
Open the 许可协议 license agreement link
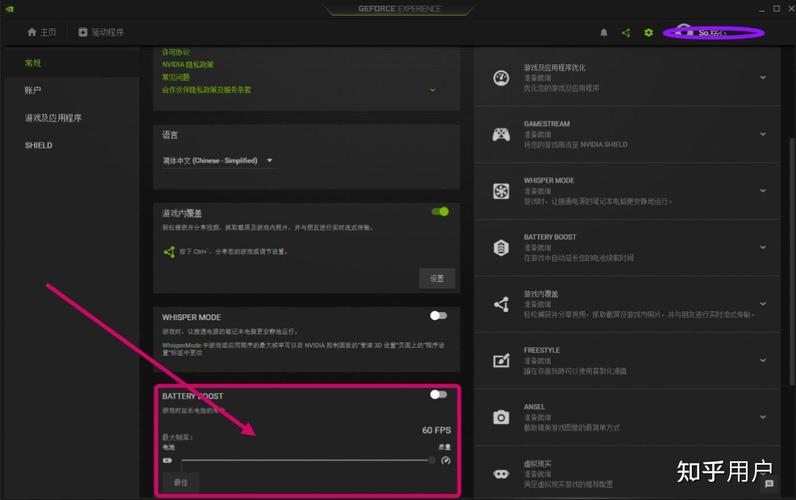[176, 52]
